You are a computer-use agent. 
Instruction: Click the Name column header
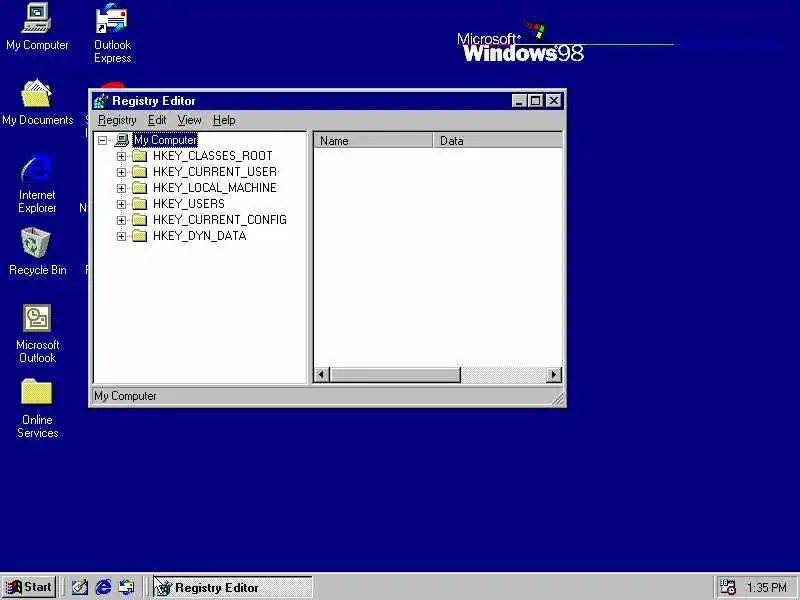click(373, 141)
